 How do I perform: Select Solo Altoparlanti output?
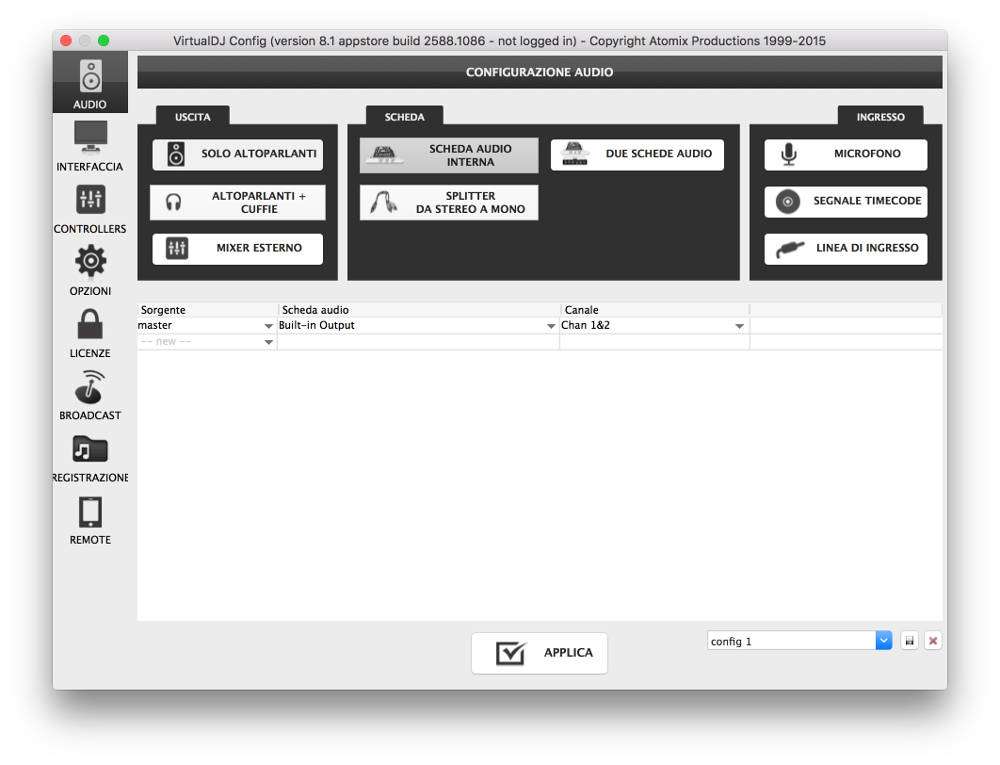tap(238, 154)
